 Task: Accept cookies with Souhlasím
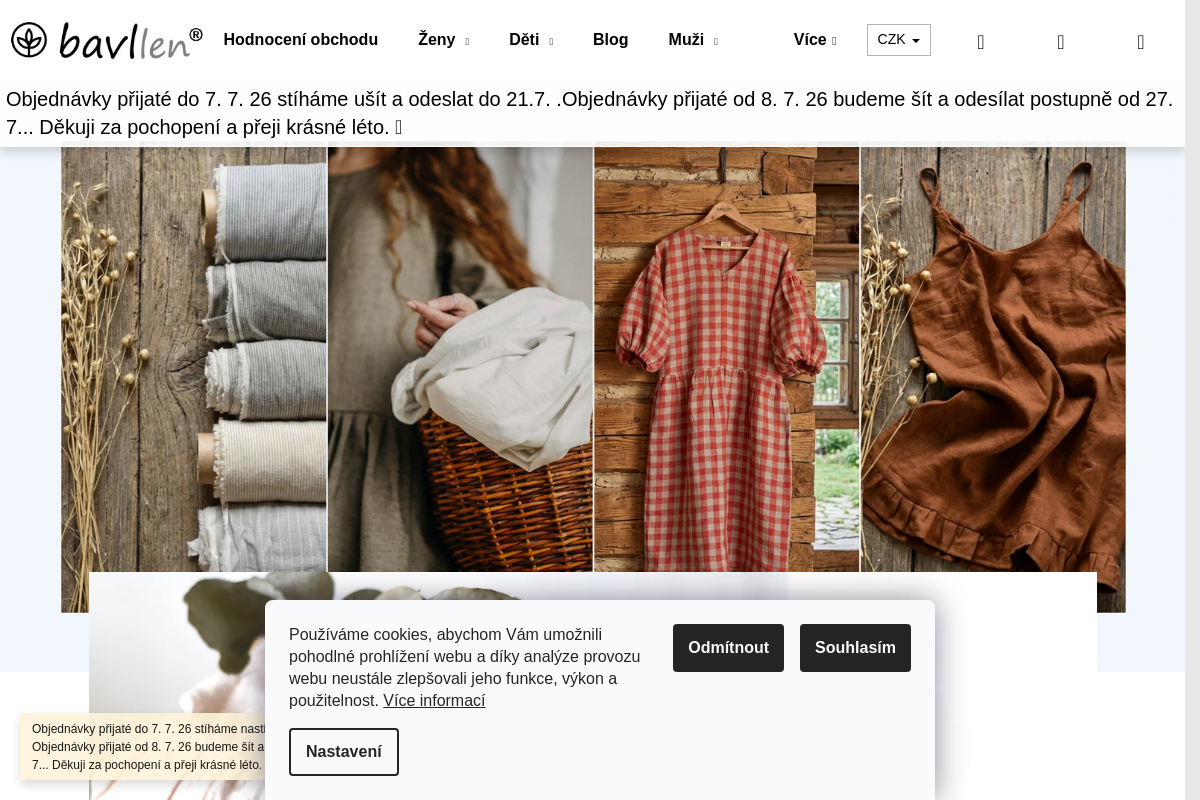pos(855,648)
